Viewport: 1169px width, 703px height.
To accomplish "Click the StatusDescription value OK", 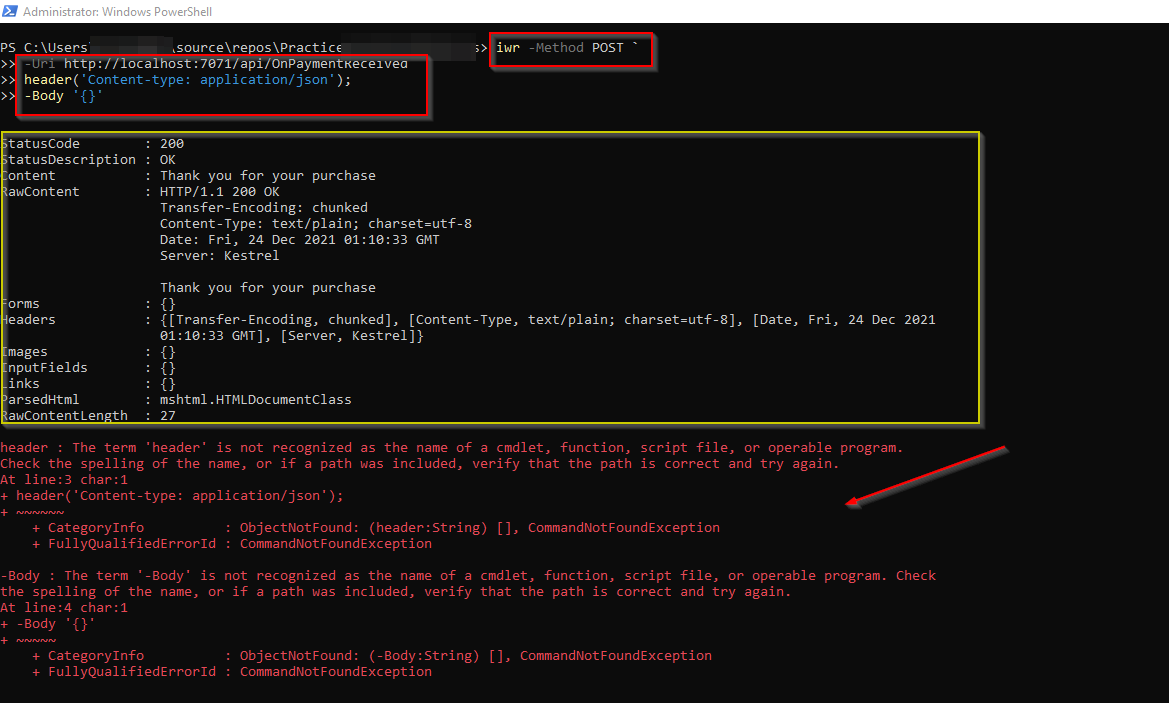I will pyautogui.click(x=168, y=160).
